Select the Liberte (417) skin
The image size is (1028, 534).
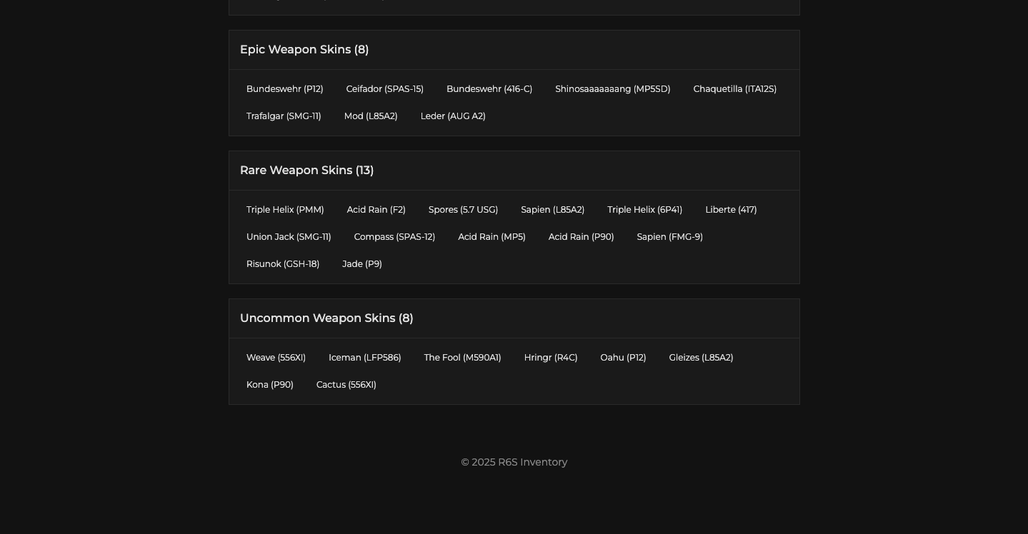(x=731, y=210)
